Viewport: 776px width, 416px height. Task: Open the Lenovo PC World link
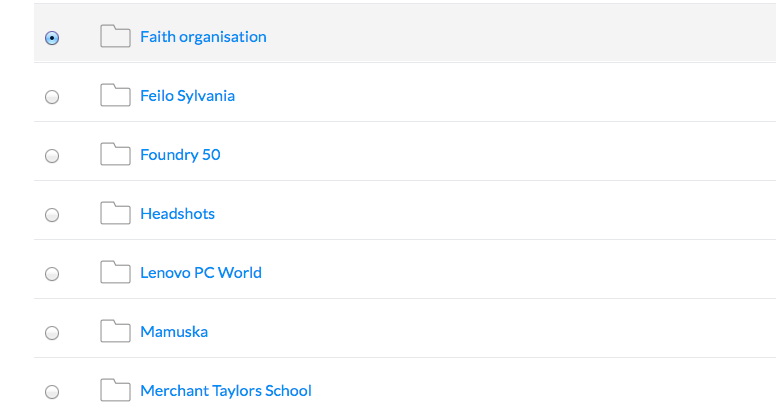[201, 273]
